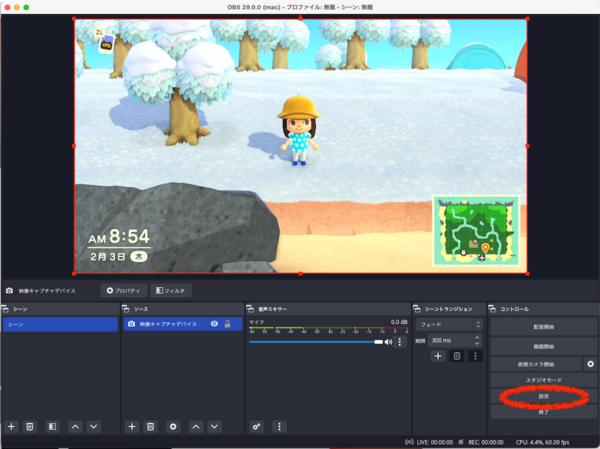Start streaming with 配信開始

click(x=544, y=327)
